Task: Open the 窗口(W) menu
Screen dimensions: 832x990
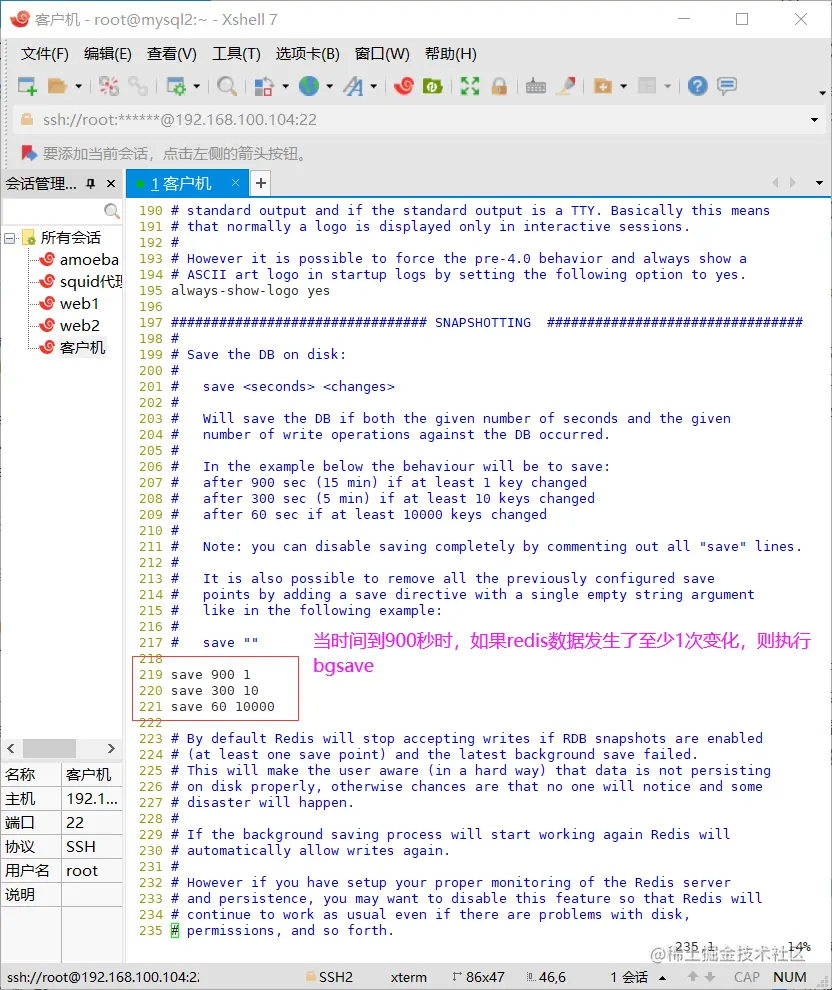Action: click(382, 54)
